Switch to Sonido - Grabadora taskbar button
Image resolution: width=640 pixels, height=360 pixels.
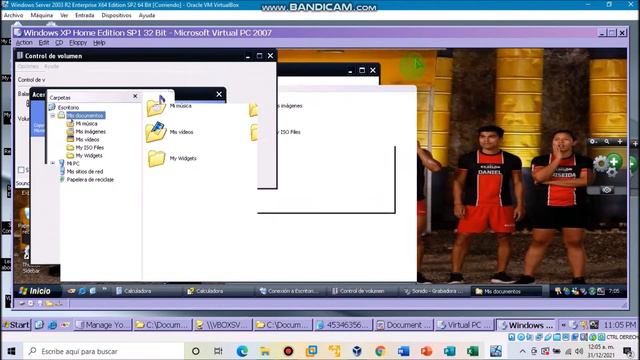click(434, 291)
